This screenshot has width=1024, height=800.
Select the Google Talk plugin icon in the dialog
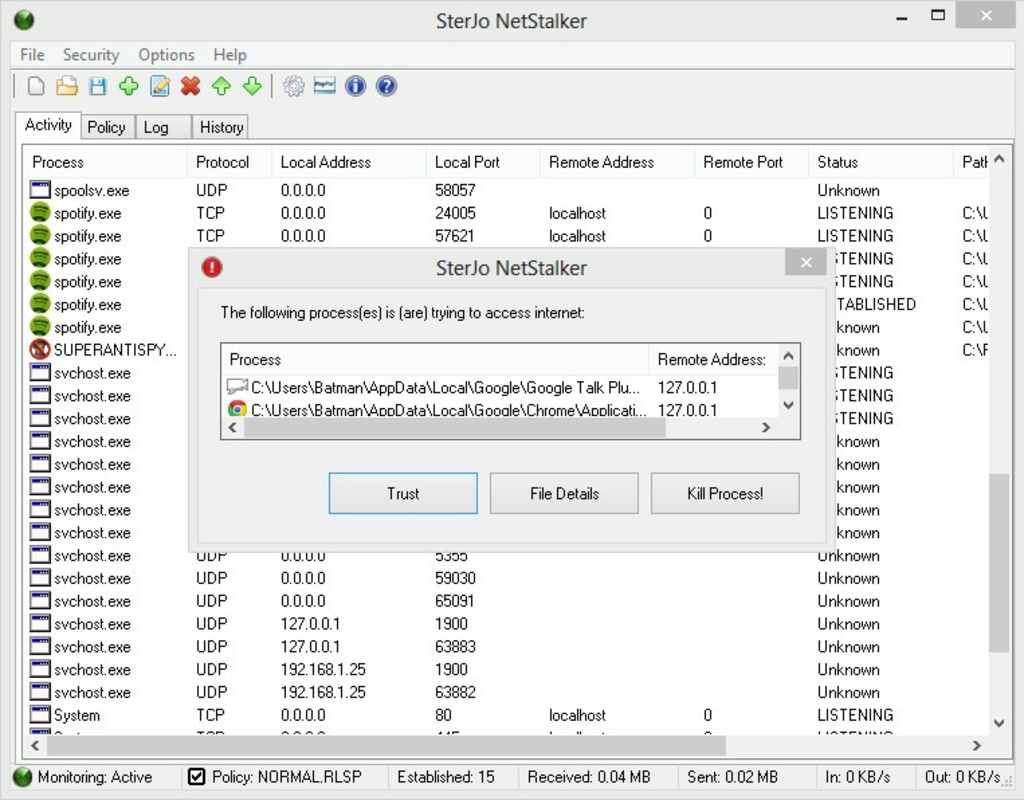pyautogui.click(x=237, y=387)
